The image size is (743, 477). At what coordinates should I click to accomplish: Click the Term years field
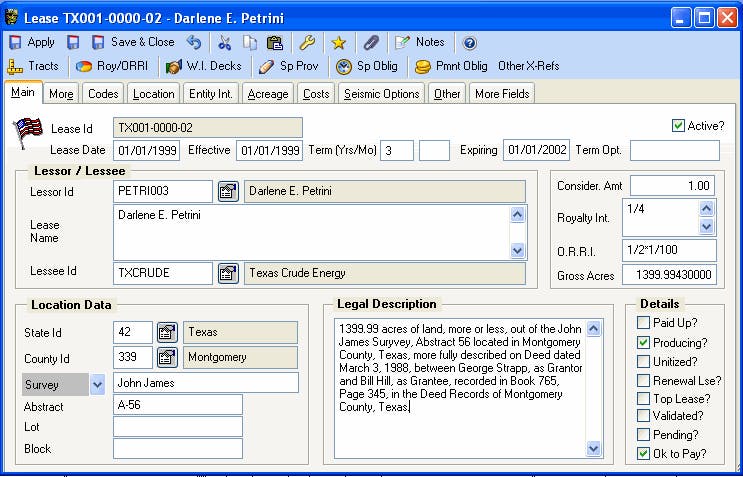point(397,151)
